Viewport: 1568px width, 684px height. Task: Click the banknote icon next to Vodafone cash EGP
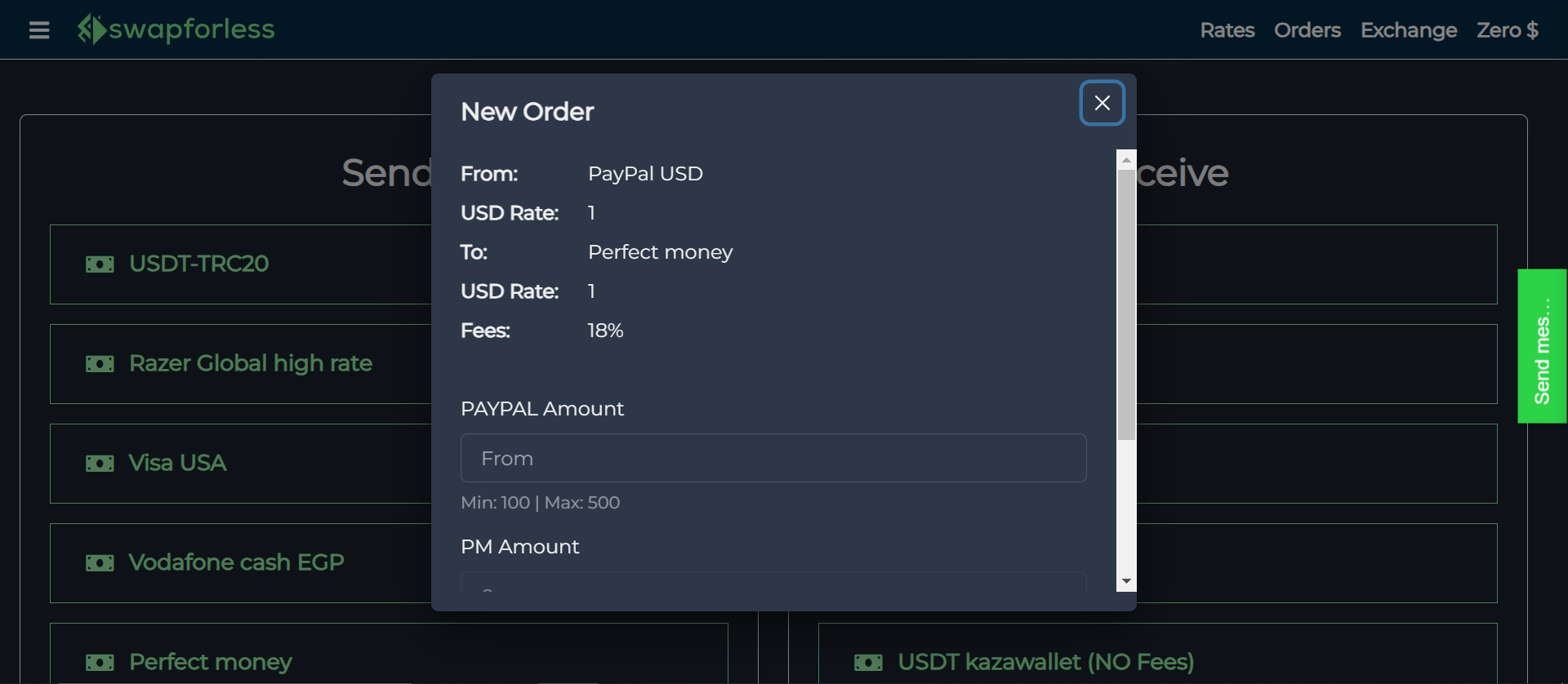click(100, 562)
